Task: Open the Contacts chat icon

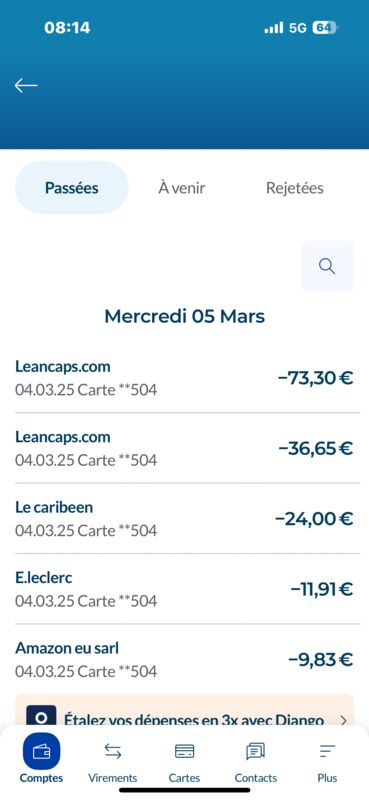Action: [256, 751]
